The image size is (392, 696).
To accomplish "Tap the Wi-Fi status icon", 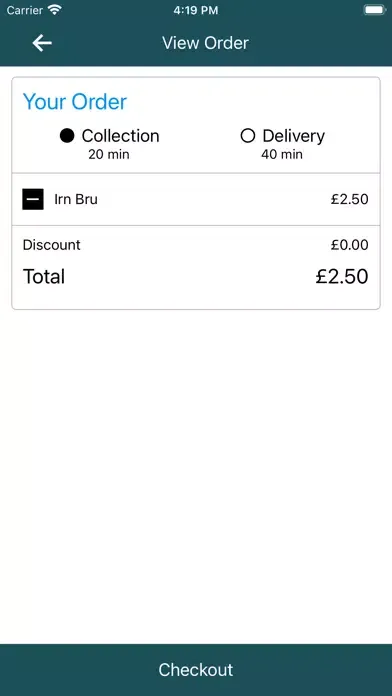I will pyautogui.click(x=55, y=10).
